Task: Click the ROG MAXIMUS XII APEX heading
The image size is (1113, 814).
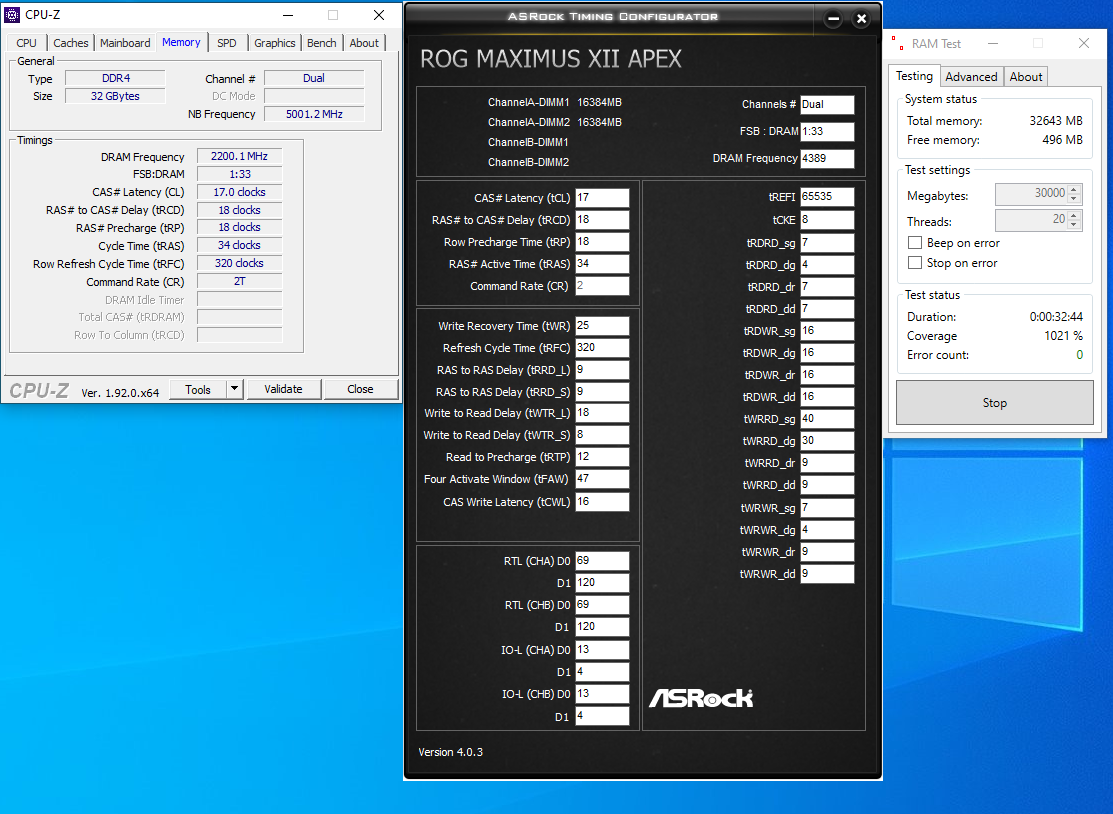Action: (x=551, y=59)
